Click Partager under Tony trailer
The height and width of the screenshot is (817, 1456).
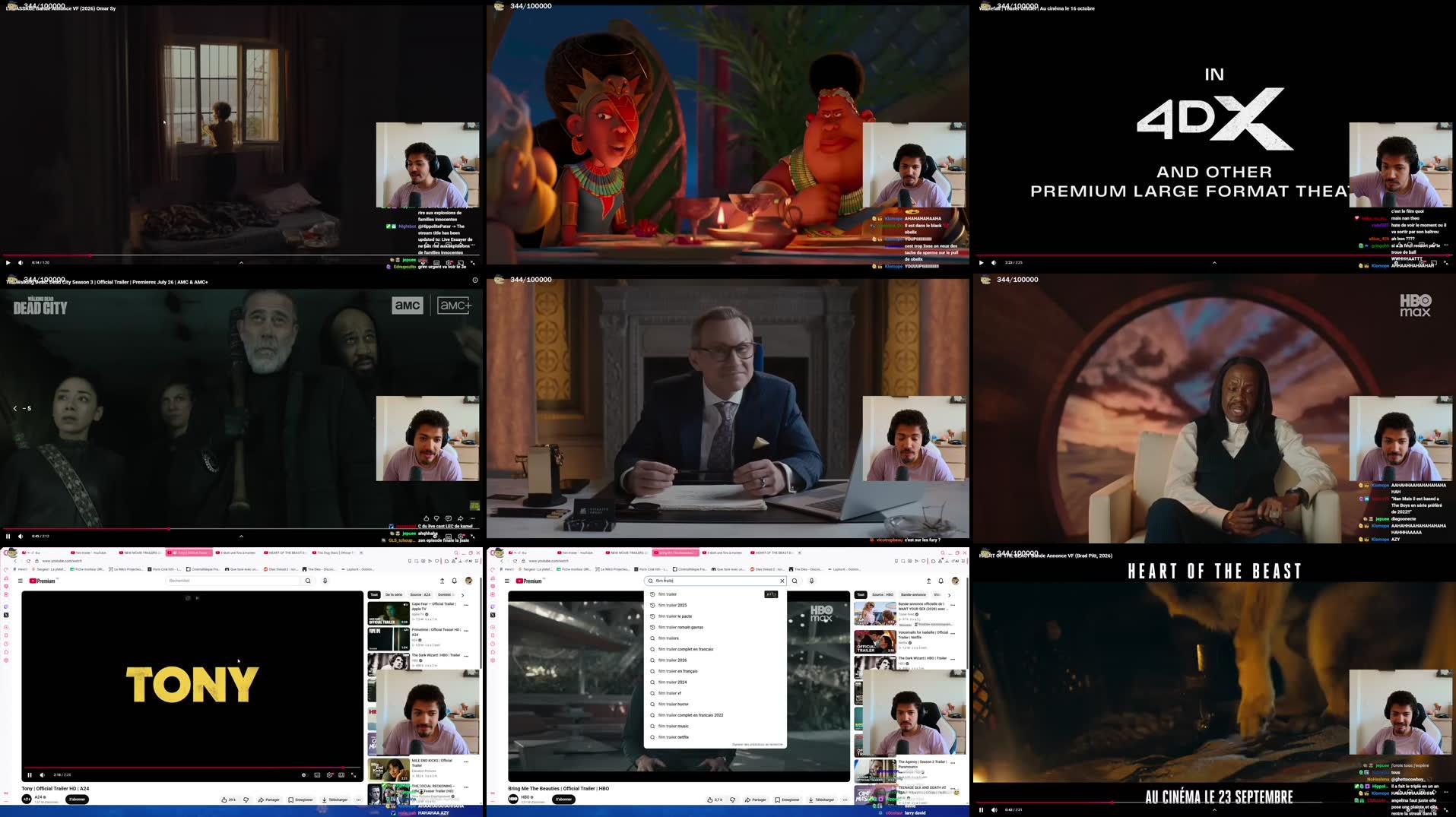[x=269, y=800]
